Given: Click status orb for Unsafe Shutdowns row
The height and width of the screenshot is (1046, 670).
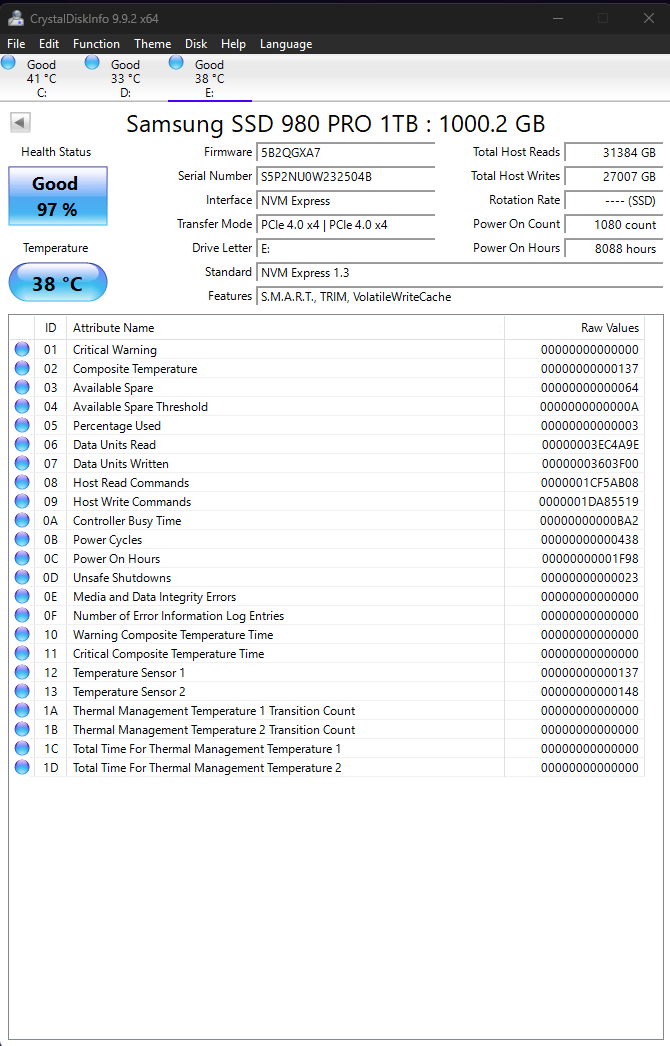Looking at the screenshot, I should click(x=22, y=577).
